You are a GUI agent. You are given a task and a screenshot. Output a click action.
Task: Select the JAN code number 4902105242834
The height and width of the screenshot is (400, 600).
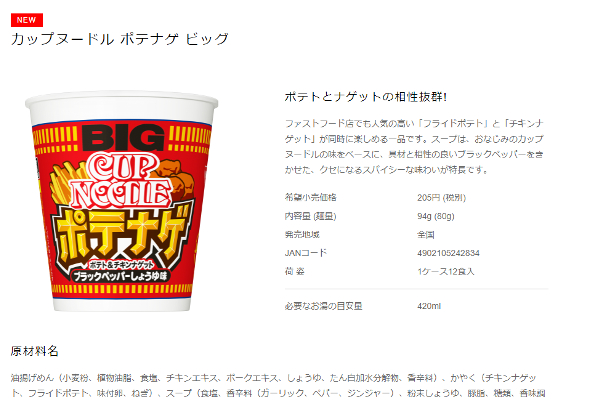pos(448,253)
